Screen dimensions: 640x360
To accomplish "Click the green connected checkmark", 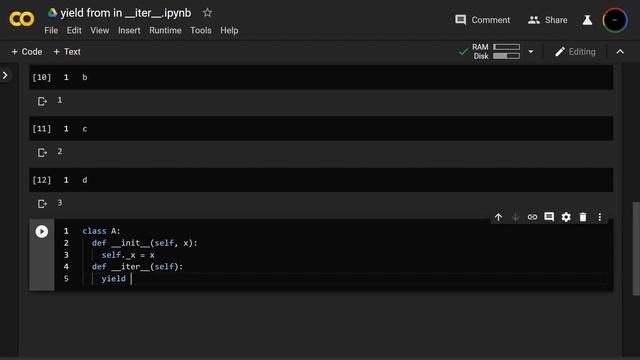I will pos(463,52).
